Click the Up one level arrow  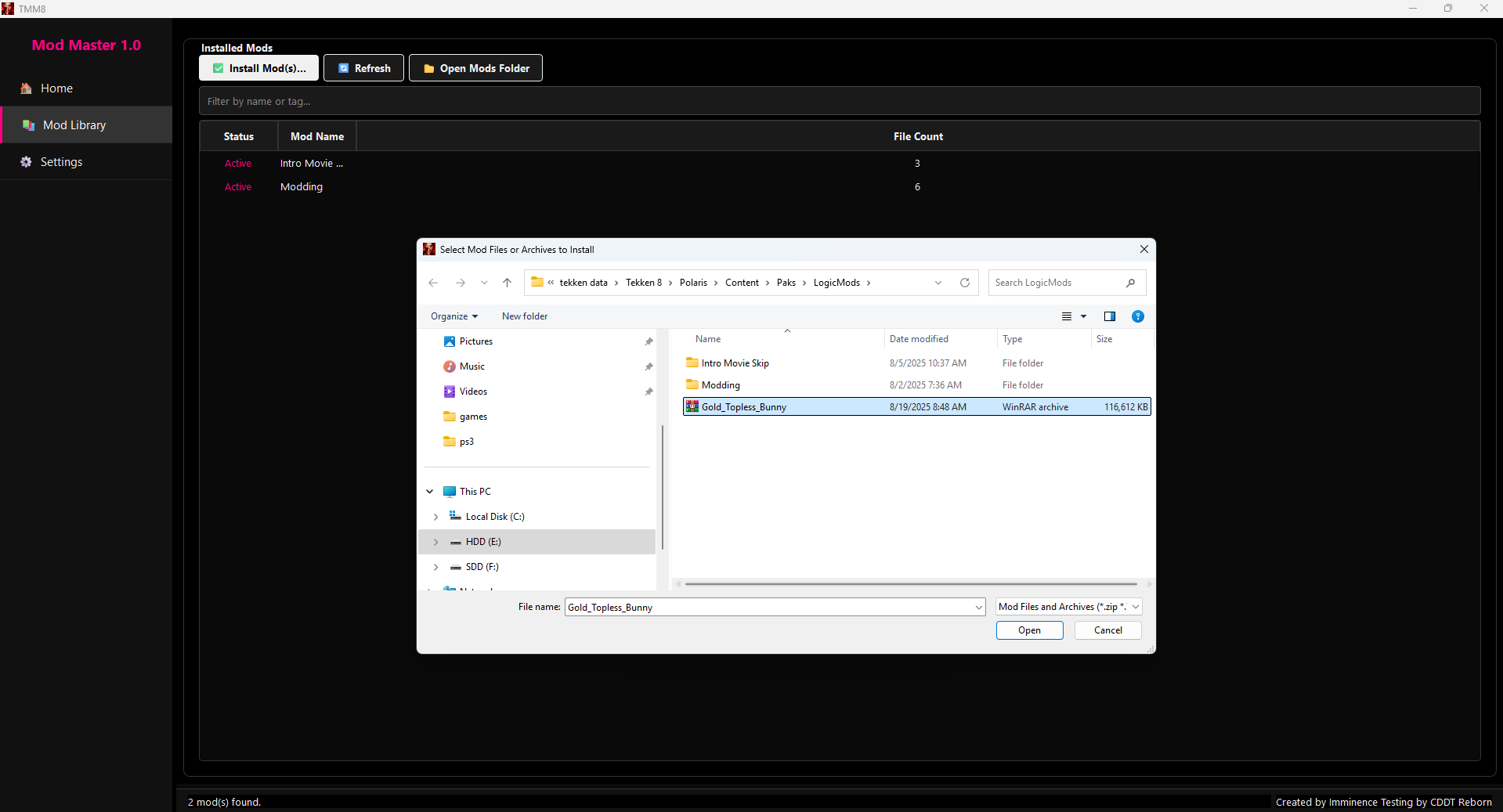point(508,283)
